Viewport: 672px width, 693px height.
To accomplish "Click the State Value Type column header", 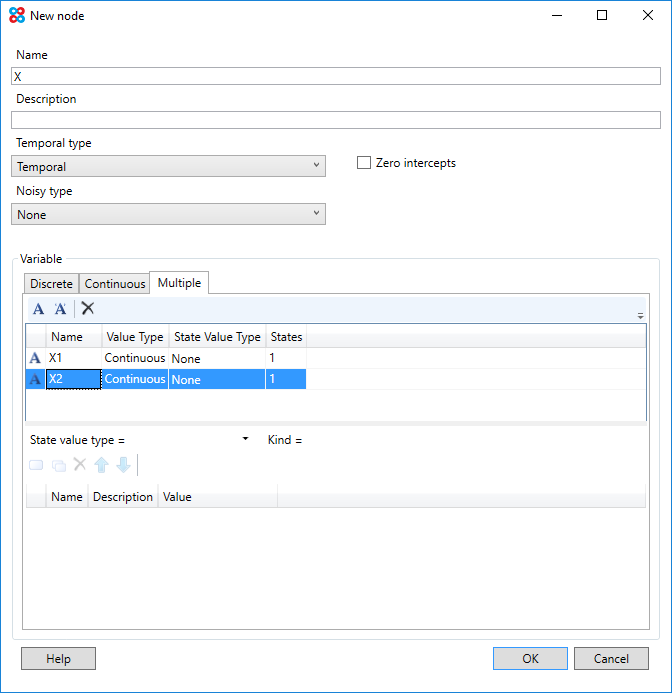I will pos(217,337).
